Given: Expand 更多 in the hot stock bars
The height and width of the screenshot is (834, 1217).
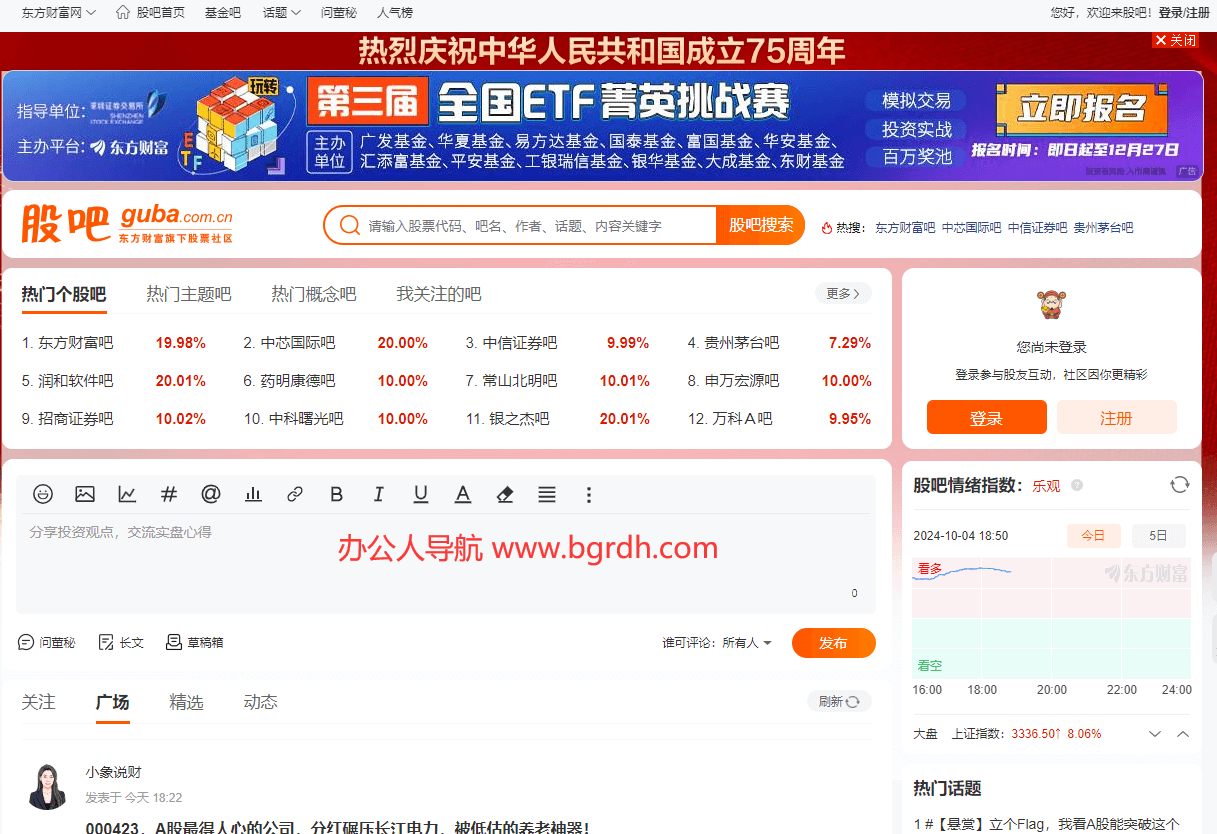Looking at the screenshot, I should coord(843,293).
